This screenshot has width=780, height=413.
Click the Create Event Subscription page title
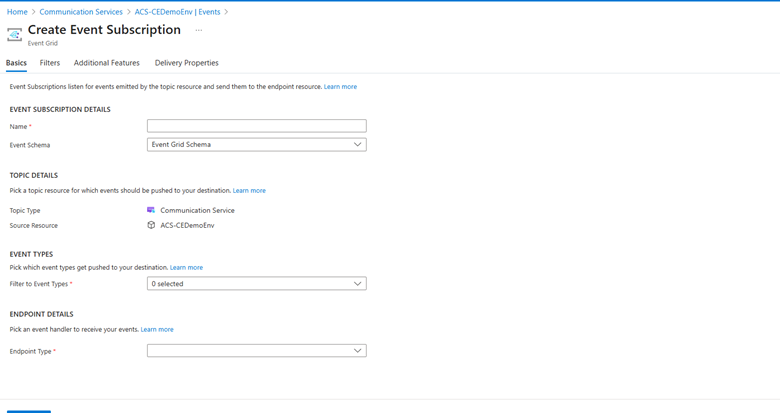[x=104, y=30]
